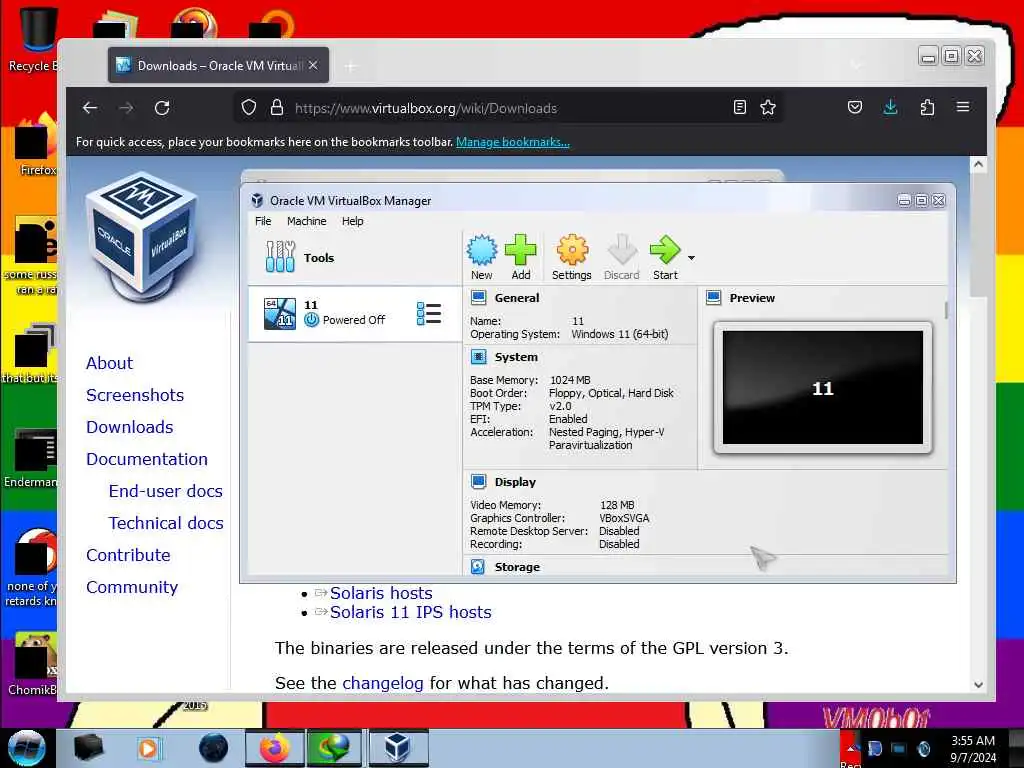Click the Firefox taskbar icon
Viewport: 1024px width, 768px height.
(x=275, y=748)
